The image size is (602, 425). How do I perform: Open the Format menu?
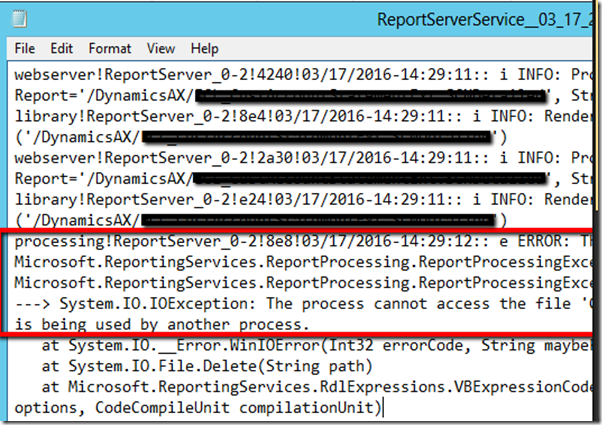click(110, 49)
